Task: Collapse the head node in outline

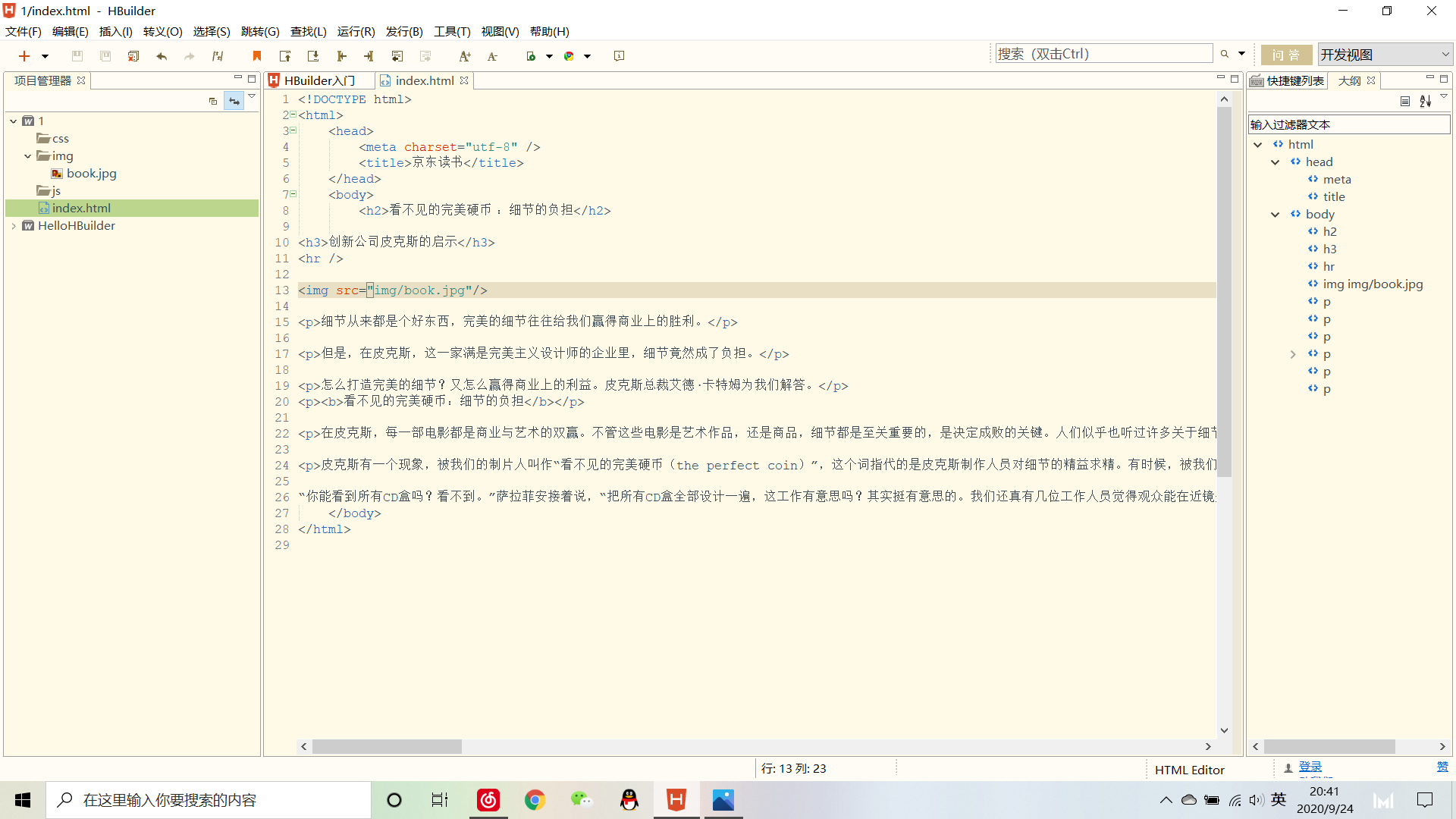Action: (1276, 162)
